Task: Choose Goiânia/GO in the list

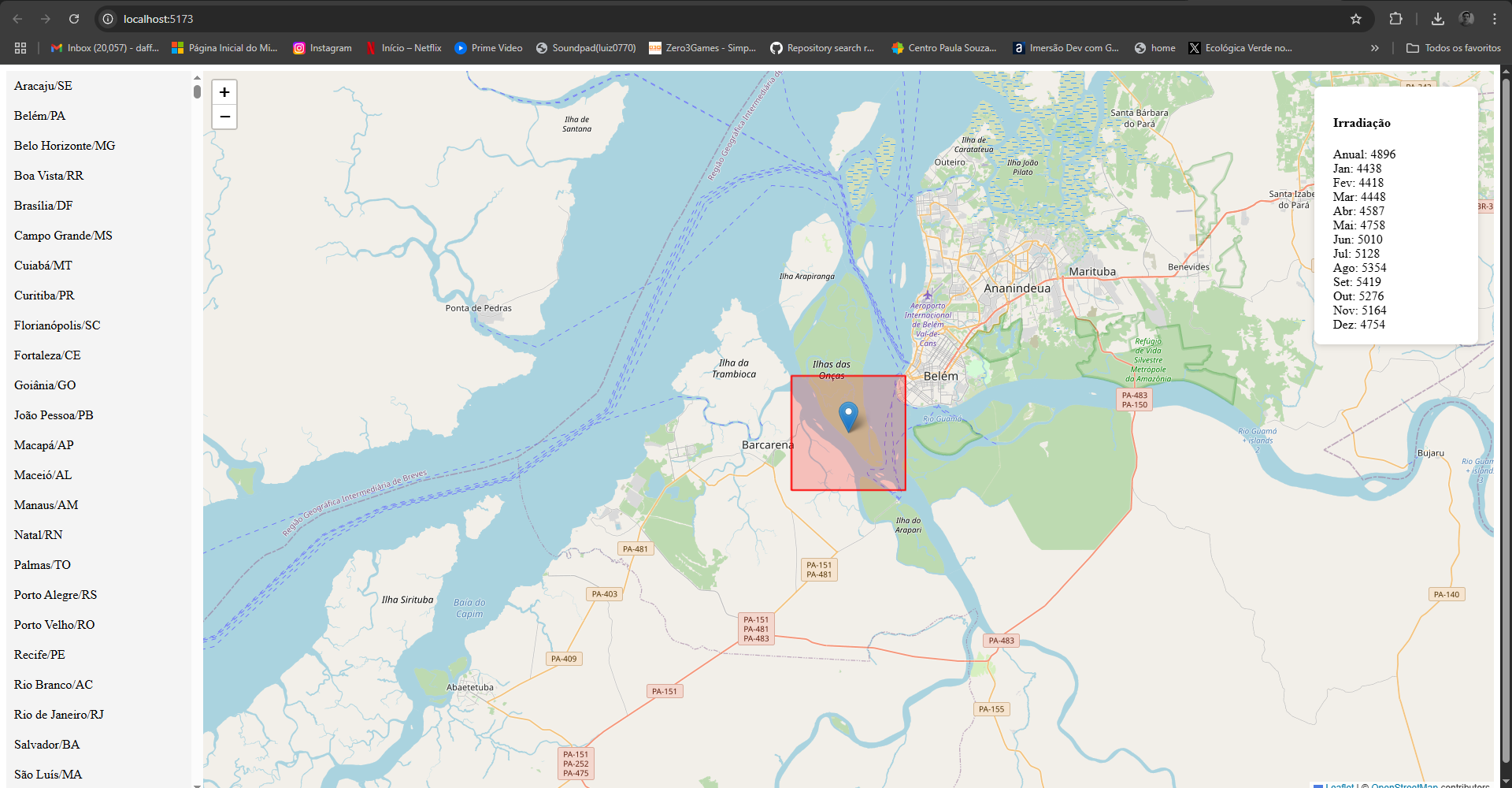Action: (x=98, y=385)
